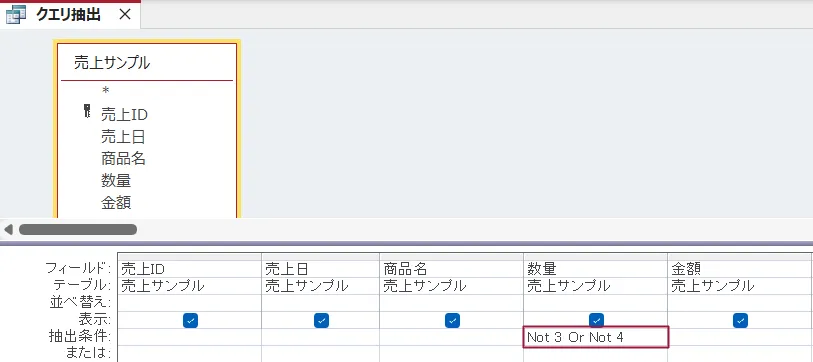Uncheck the 表示 checkbox for 売上日
This screenshot has height=362, width=813.
click(321, 321)
